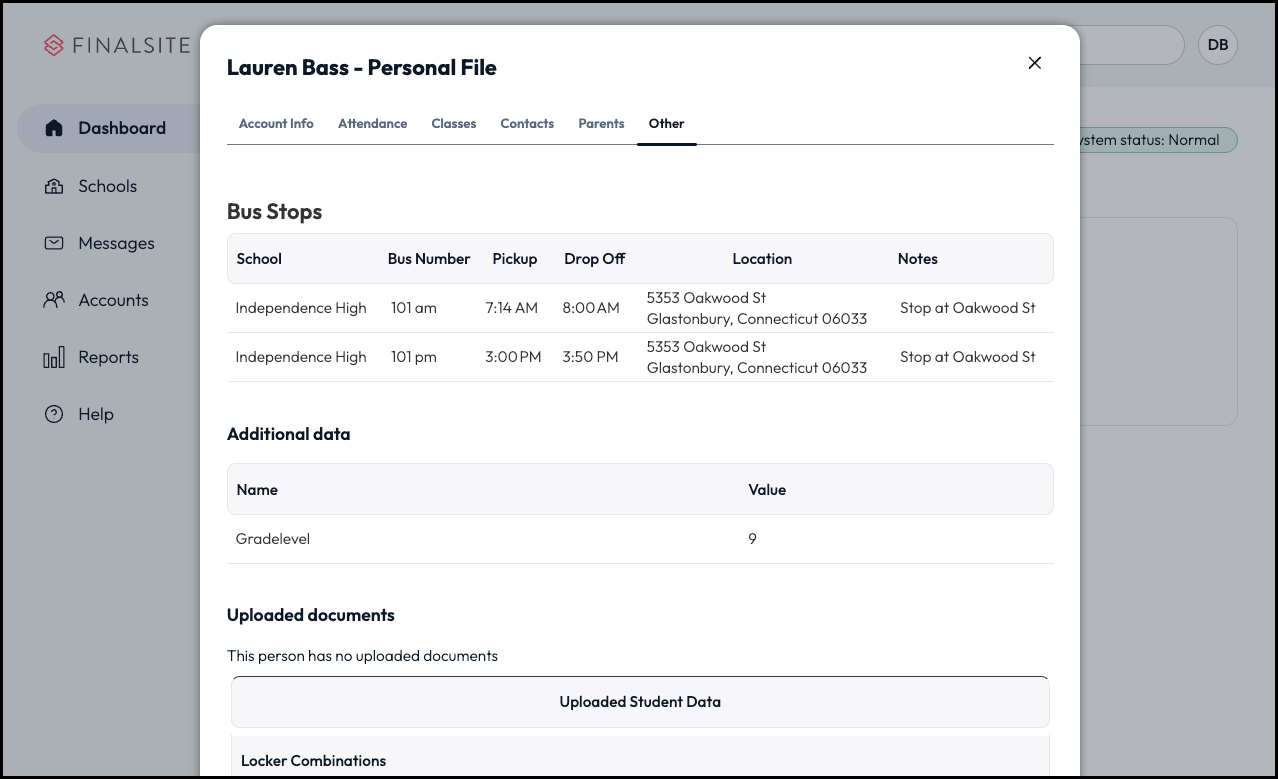Click the Notes column header

coord(917,259)
